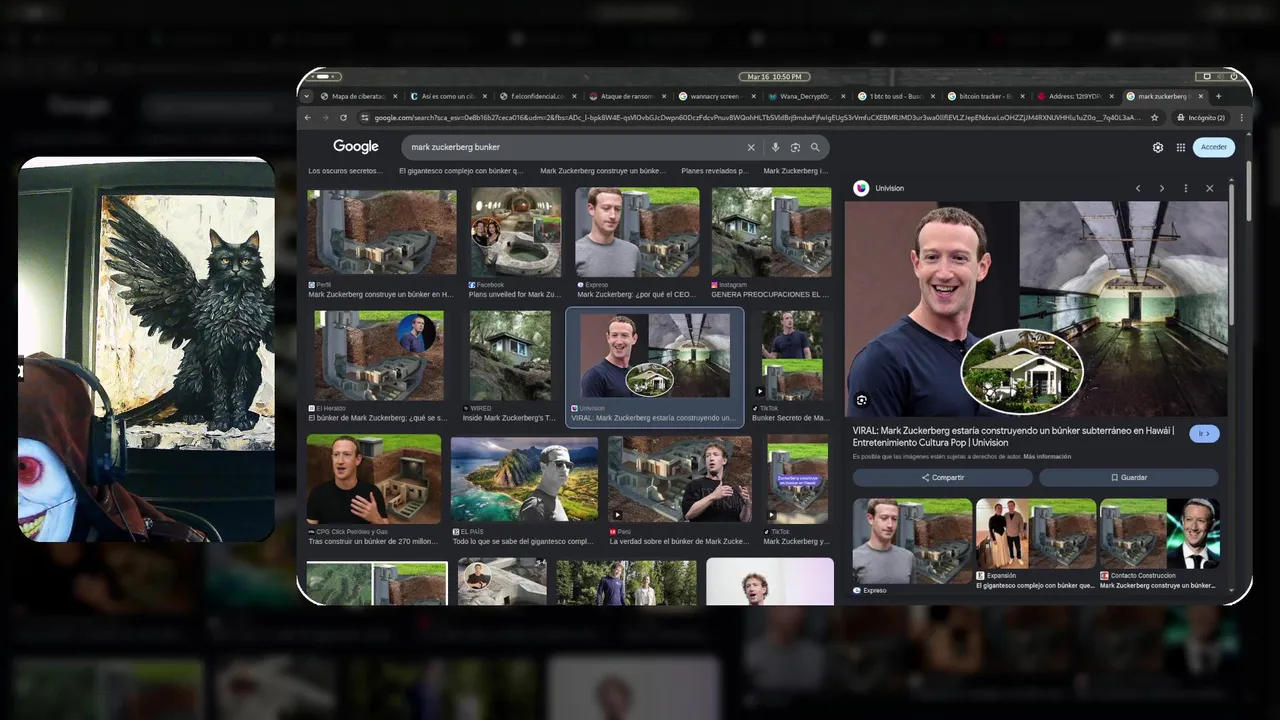Select 'El gigantesco complejo con búnker' chip
Image resolution: width=1280 pixels, height=720 pixels.
(461, 171)
